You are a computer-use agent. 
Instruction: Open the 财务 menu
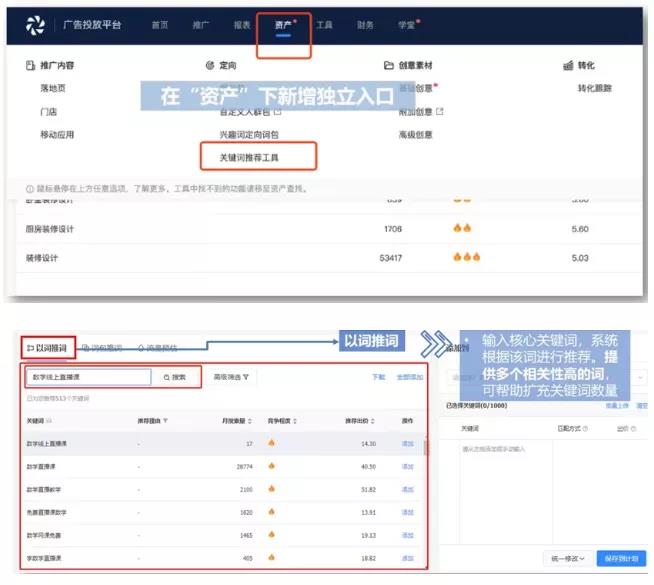[x=365, y=25]
